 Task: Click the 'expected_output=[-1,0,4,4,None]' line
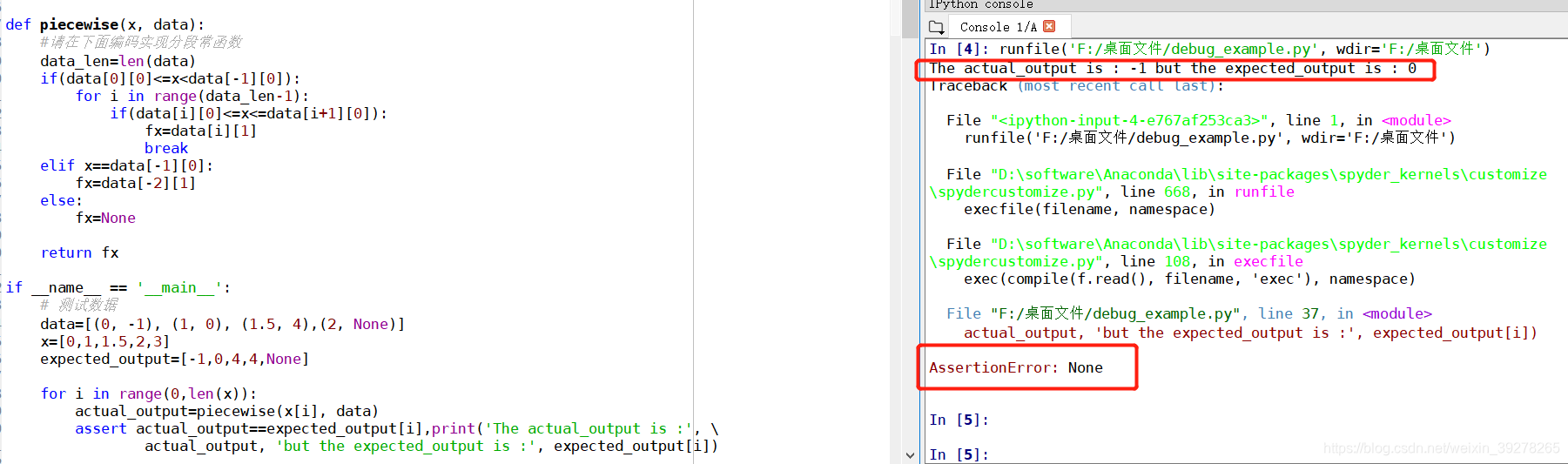(174, 359)
